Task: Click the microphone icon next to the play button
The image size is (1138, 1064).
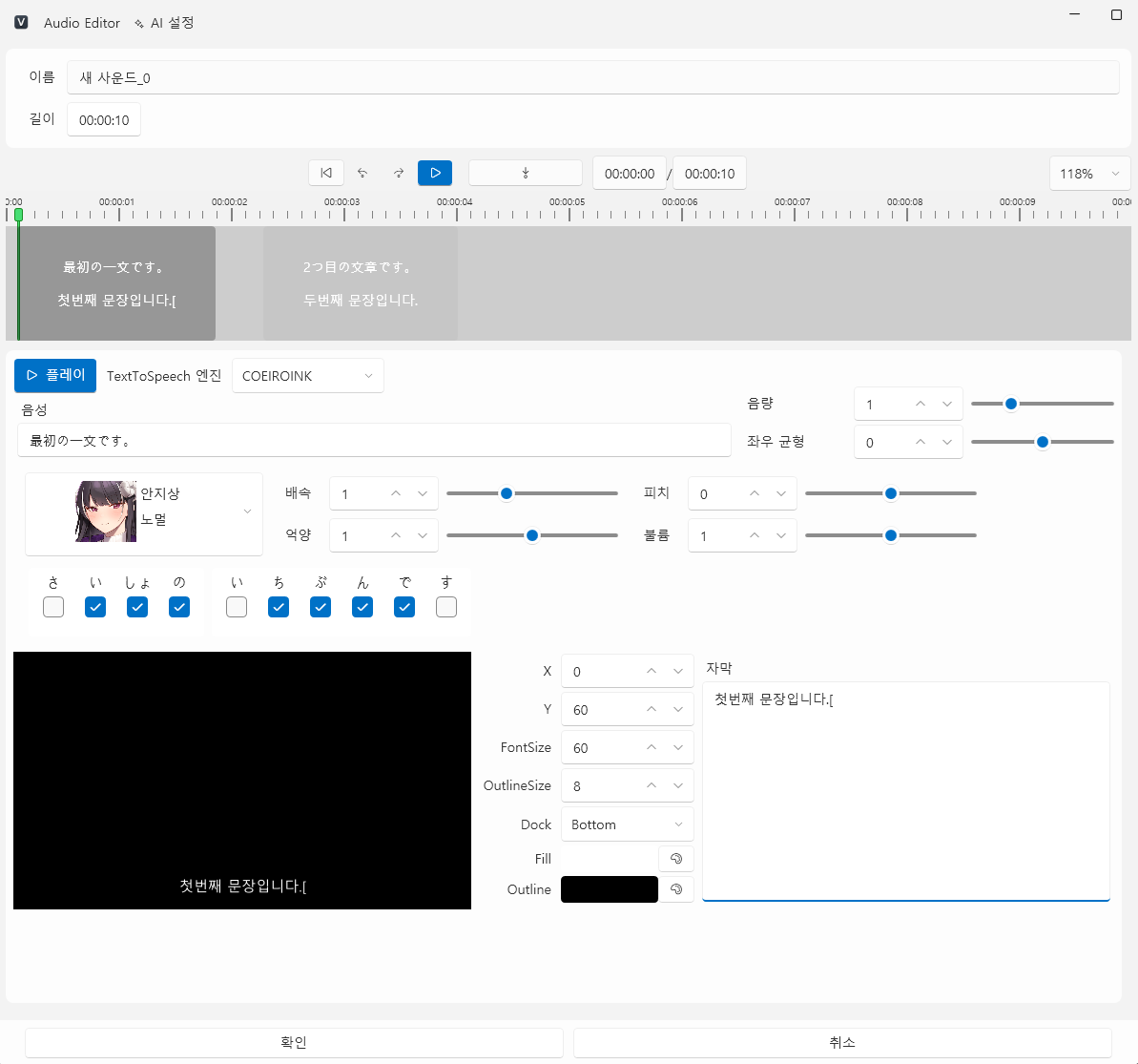Action: point(525,173)
